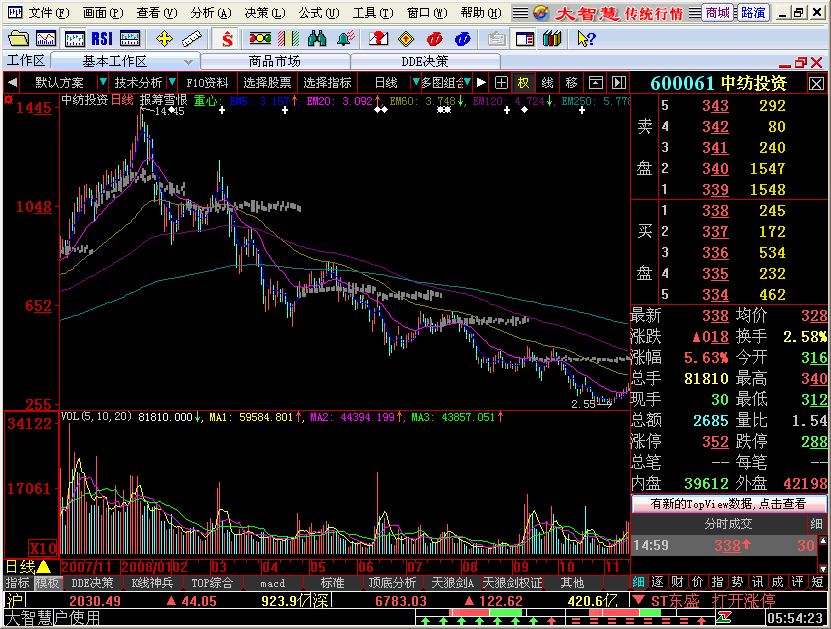
Task: Click the line chart toolbar icon
Action: tap(46, 39)
